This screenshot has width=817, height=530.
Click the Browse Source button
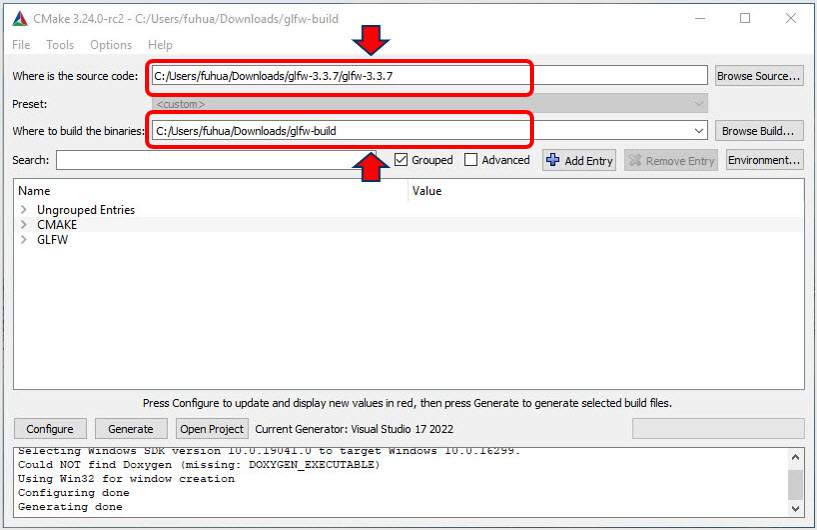click(759, 76)
